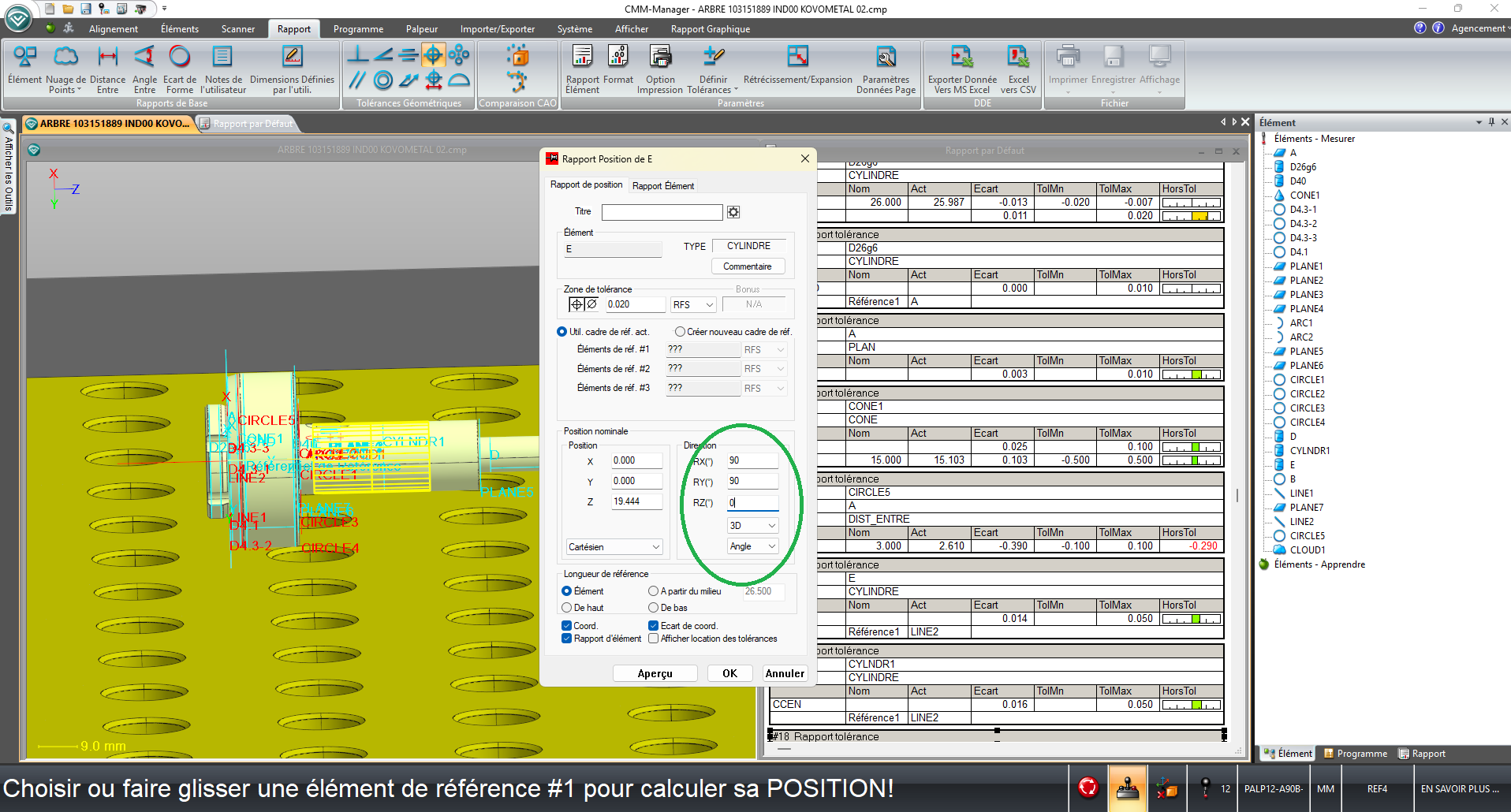This screenshot has height=812, width=1511.
Task: Select CYLNDR1 in the element tree
Action: [x=1310, y=451]
